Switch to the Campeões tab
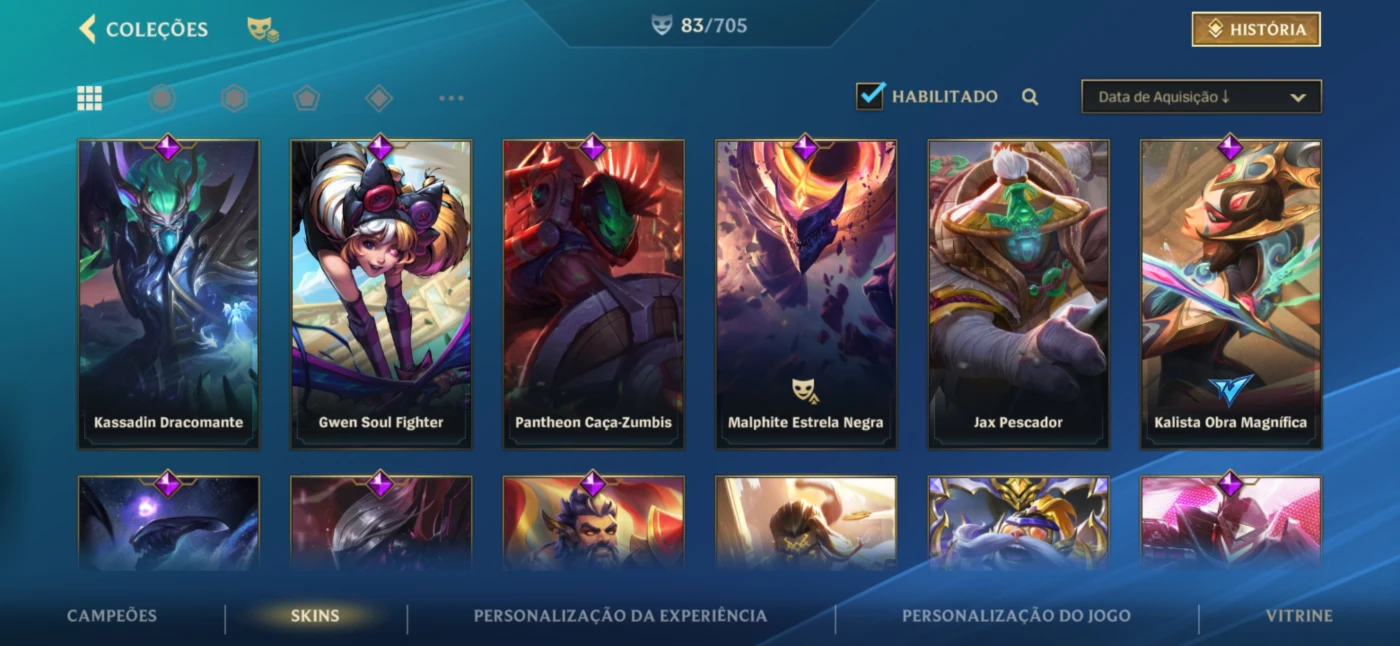The image size is (1400, 646). (x=112, y=616)
